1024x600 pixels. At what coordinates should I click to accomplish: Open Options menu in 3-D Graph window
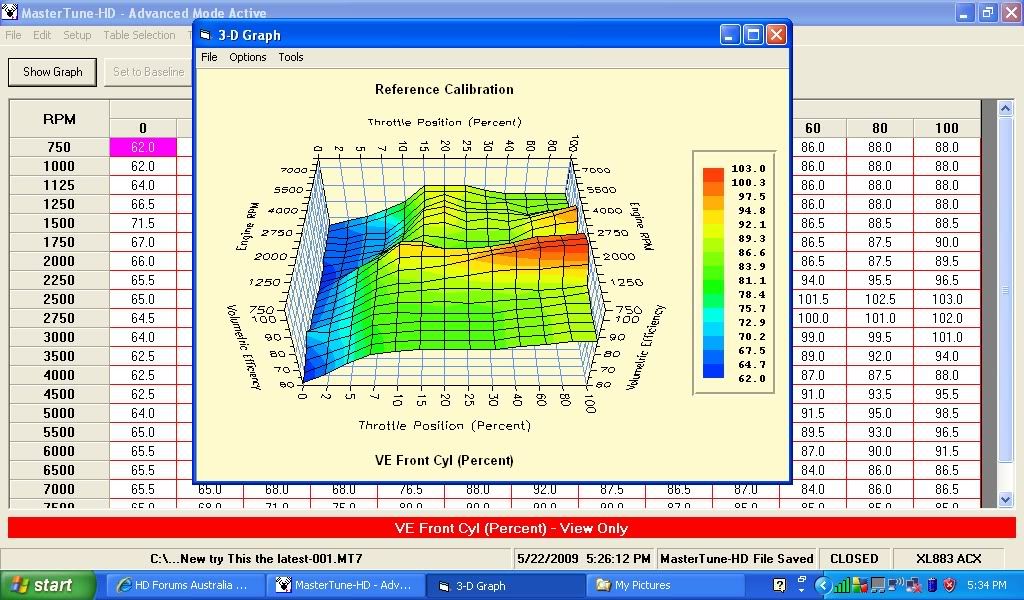(248, 57)
